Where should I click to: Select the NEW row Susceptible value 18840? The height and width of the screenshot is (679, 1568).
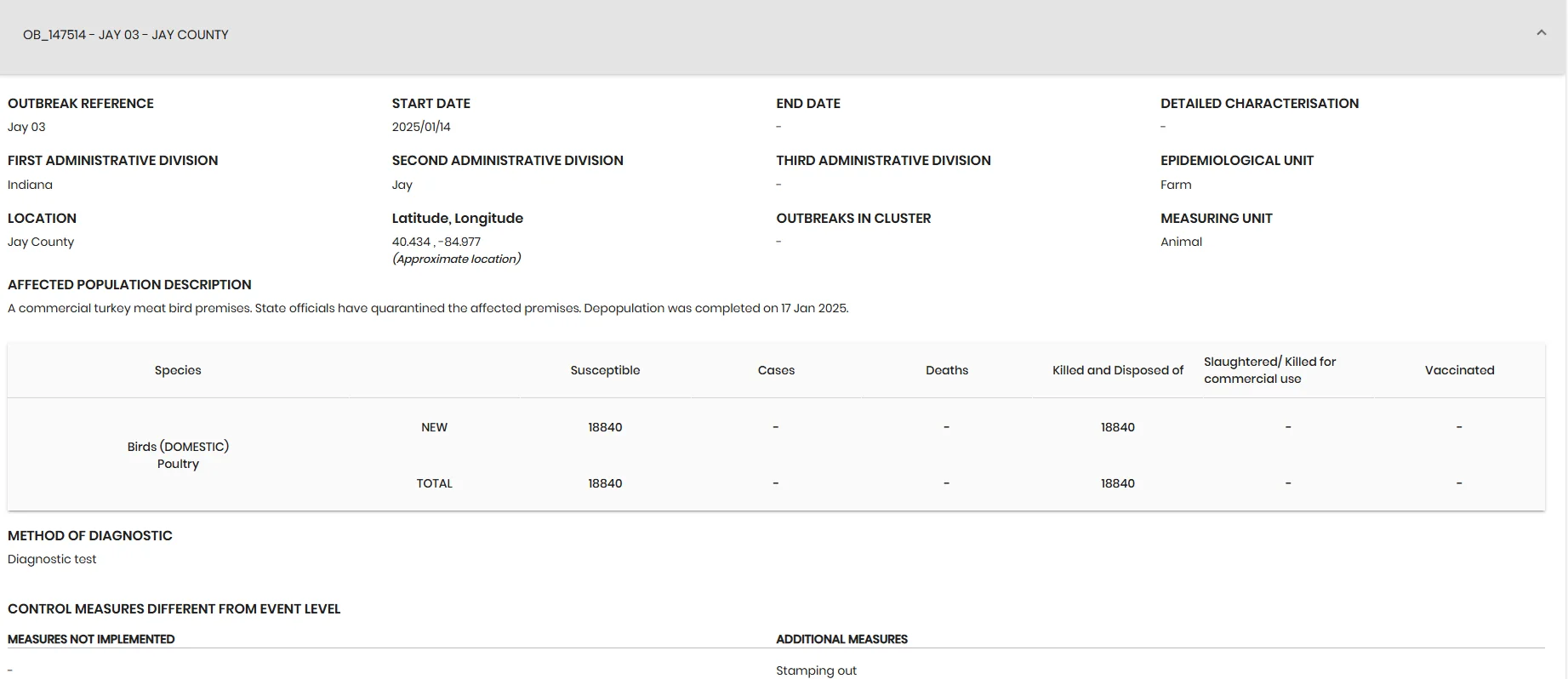pyautogui.click(x=605, y=427)
